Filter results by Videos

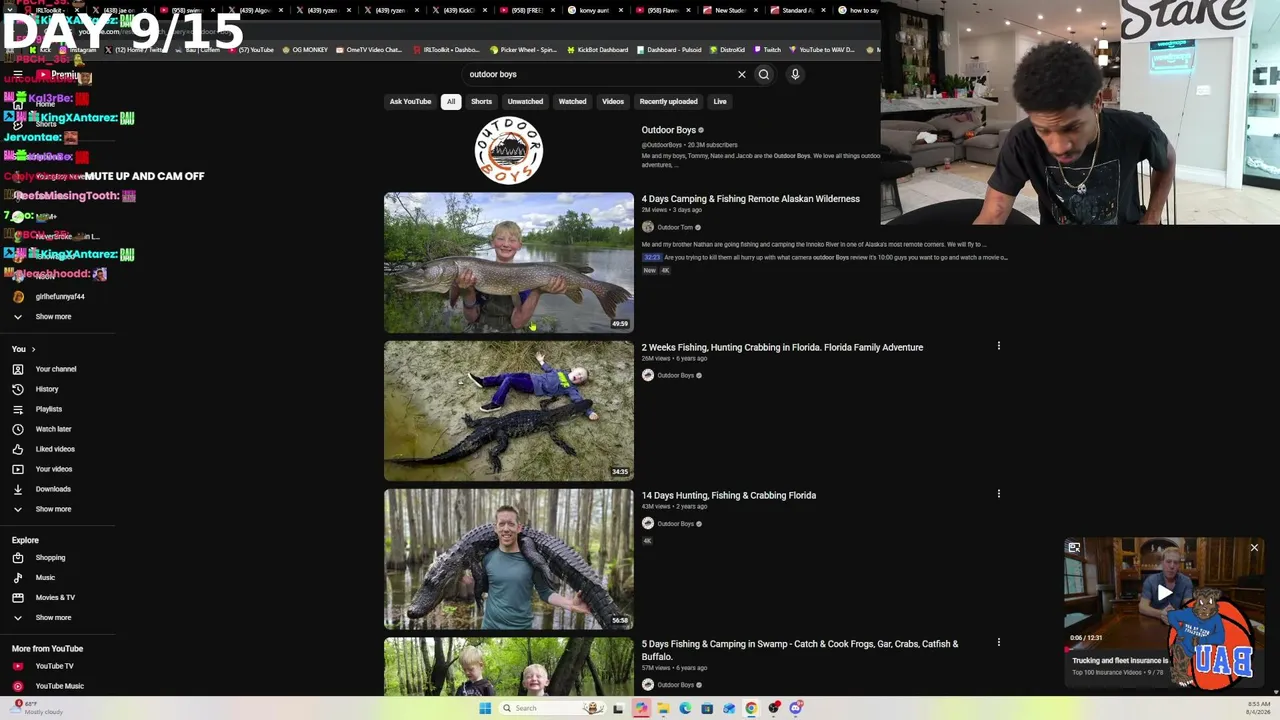[613, 101]
